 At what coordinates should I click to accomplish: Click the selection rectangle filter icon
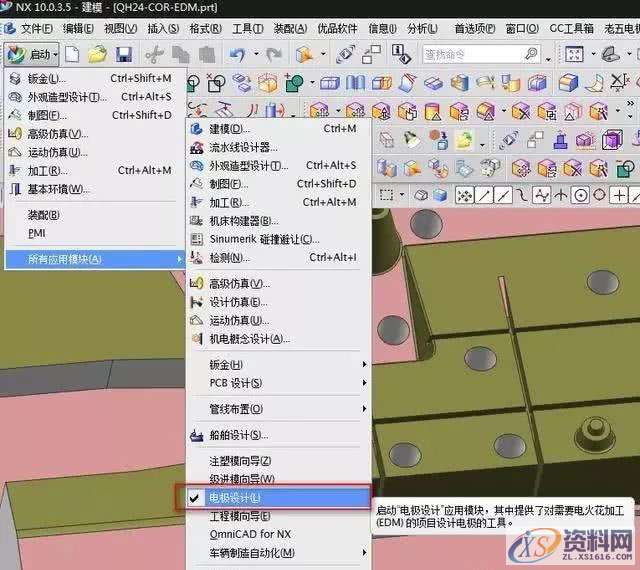tap(386, 195)
